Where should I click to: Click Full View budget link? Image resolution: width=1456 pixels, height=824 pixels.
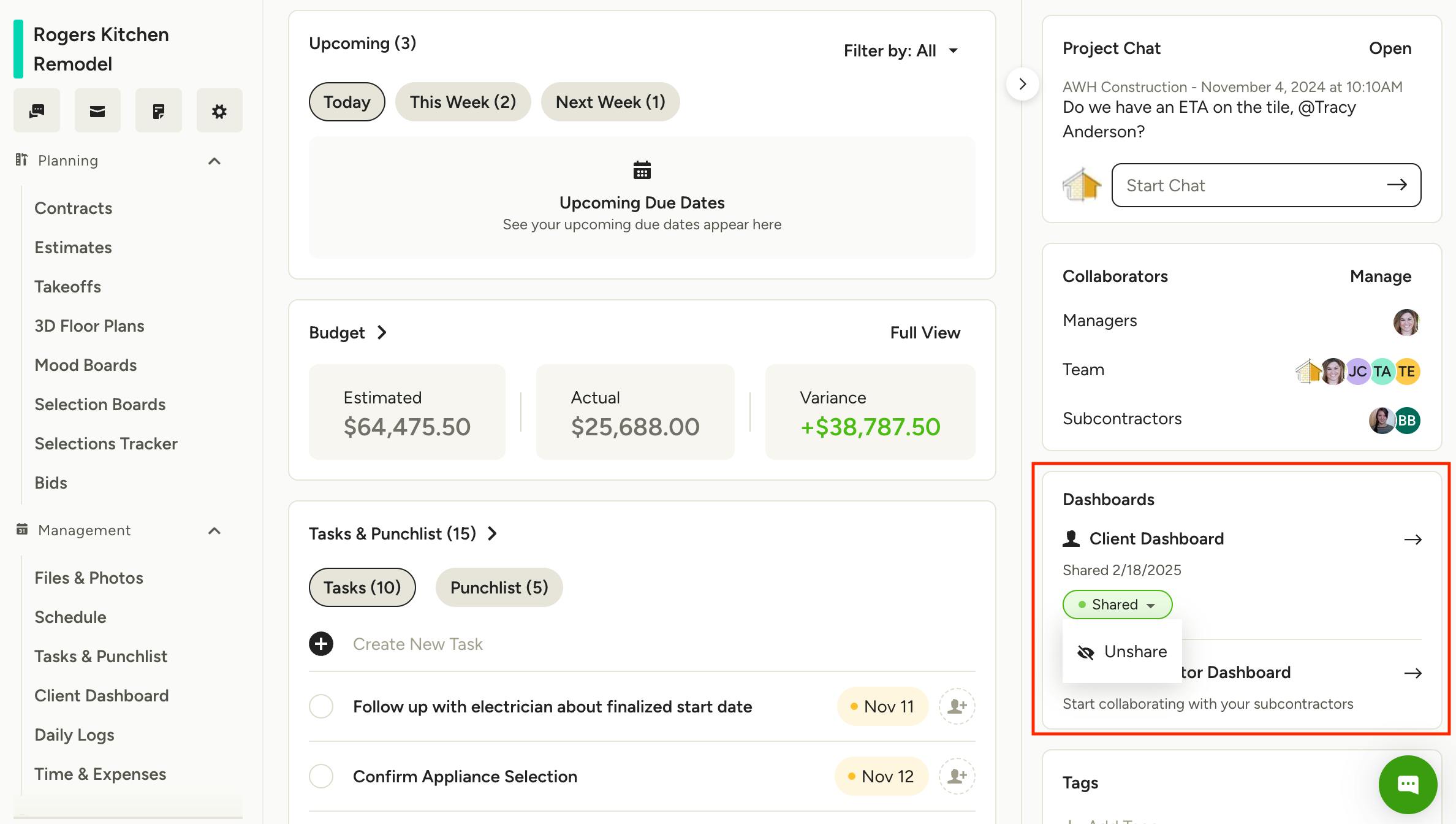[x=925, y=333]
